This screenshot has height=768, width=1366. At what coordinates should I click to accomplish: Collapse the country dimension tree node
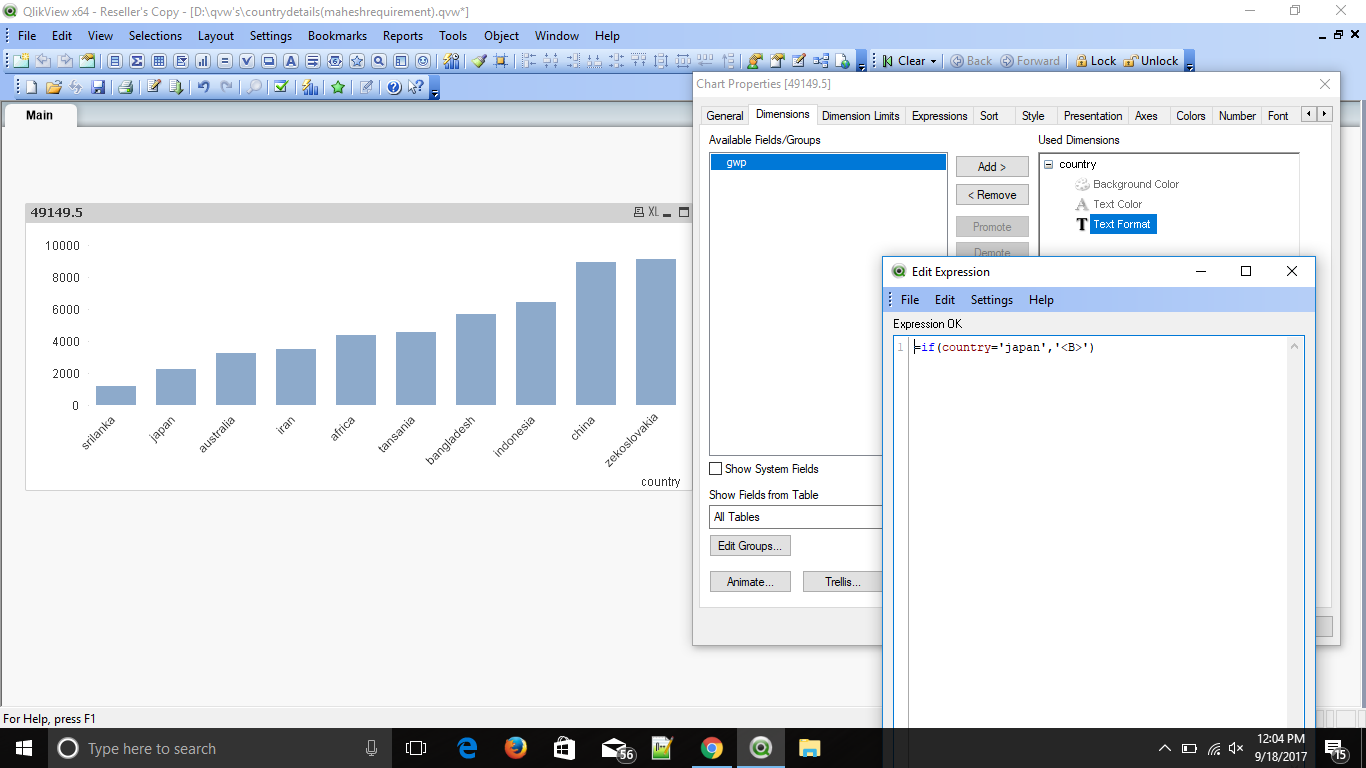(x=1048, y=164)
